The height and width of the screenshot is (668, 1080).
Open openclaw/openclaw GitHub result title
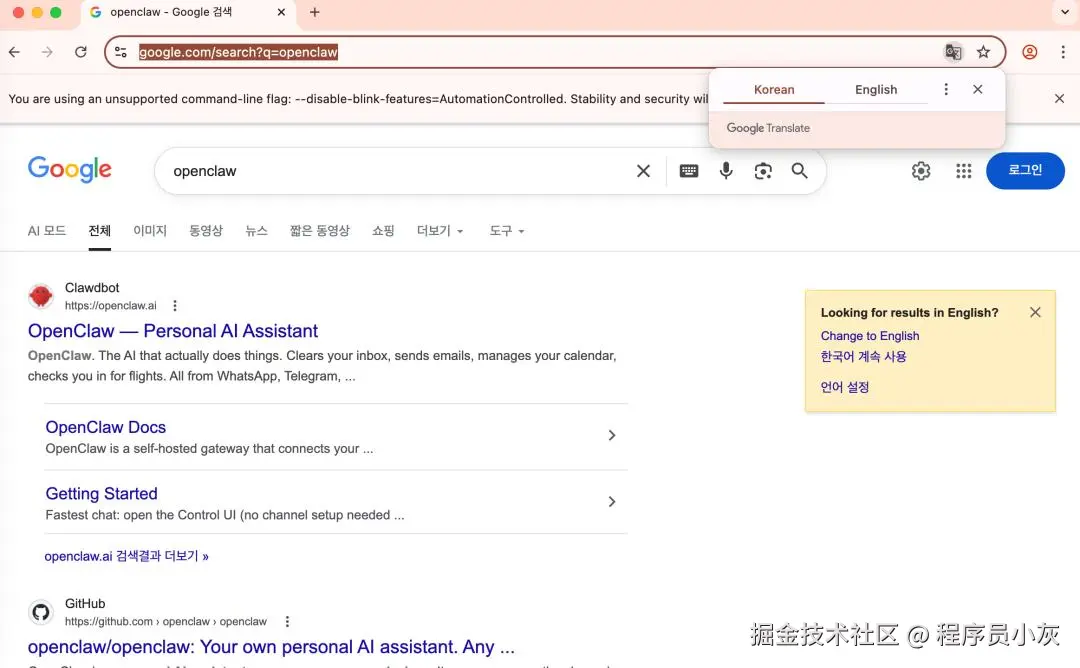click(271, 647)
